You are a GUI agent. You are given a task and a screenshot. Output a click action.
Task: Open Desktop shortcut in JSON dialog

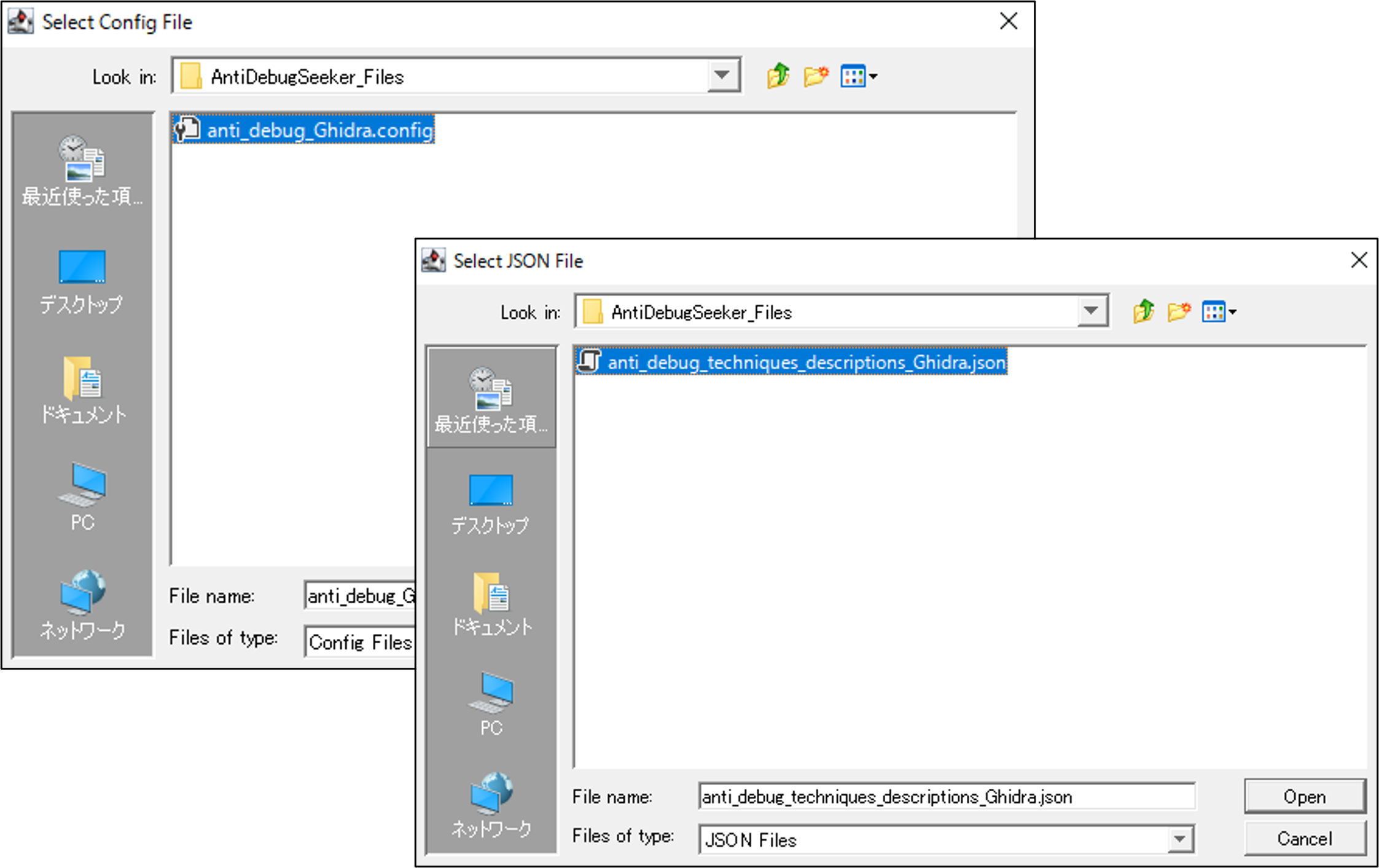pyautogui.click(x=491, y=504)
